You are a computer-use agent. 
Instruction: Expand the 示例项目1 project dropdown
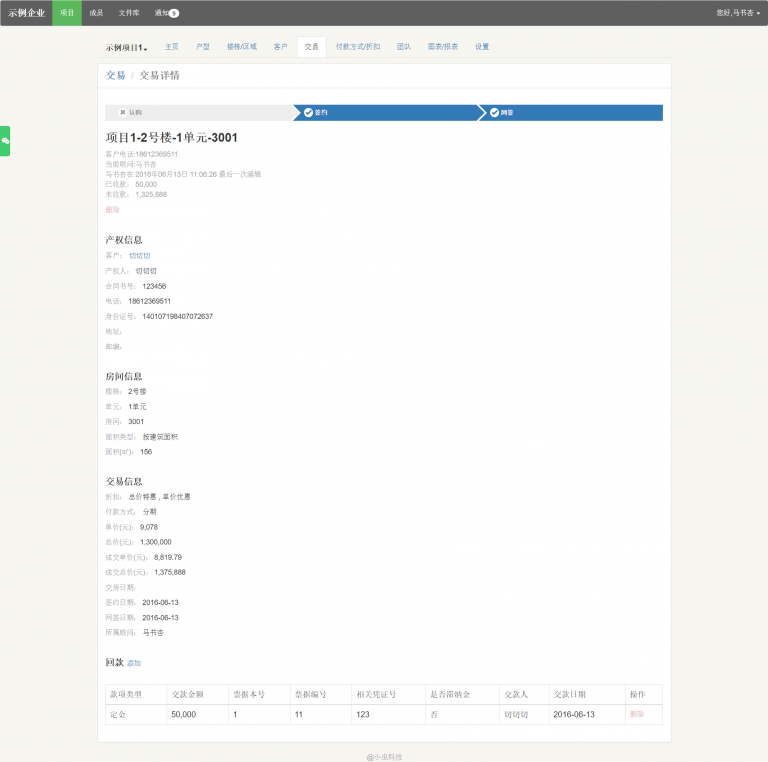point(126,47)
